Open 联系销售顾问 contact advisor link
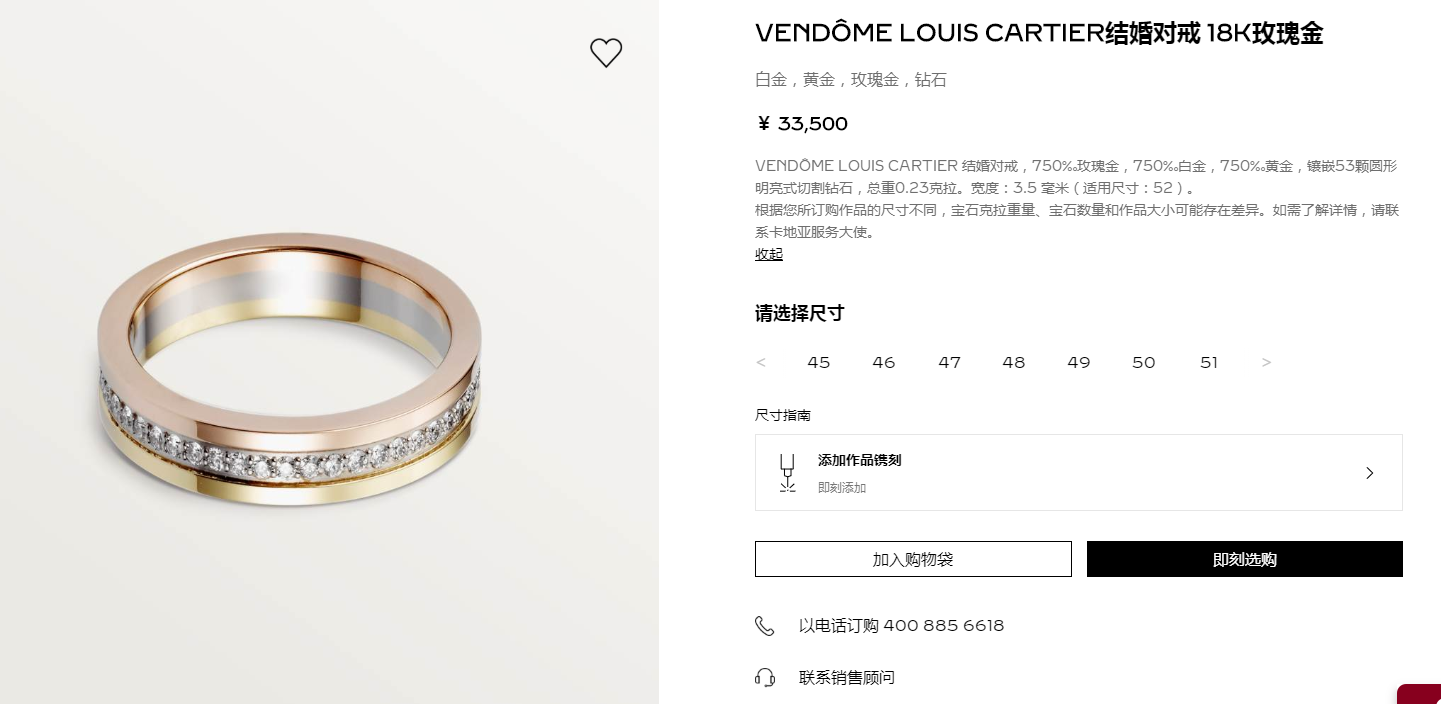This screenshot has width=1441, height=704. click(x=847, y=678)
